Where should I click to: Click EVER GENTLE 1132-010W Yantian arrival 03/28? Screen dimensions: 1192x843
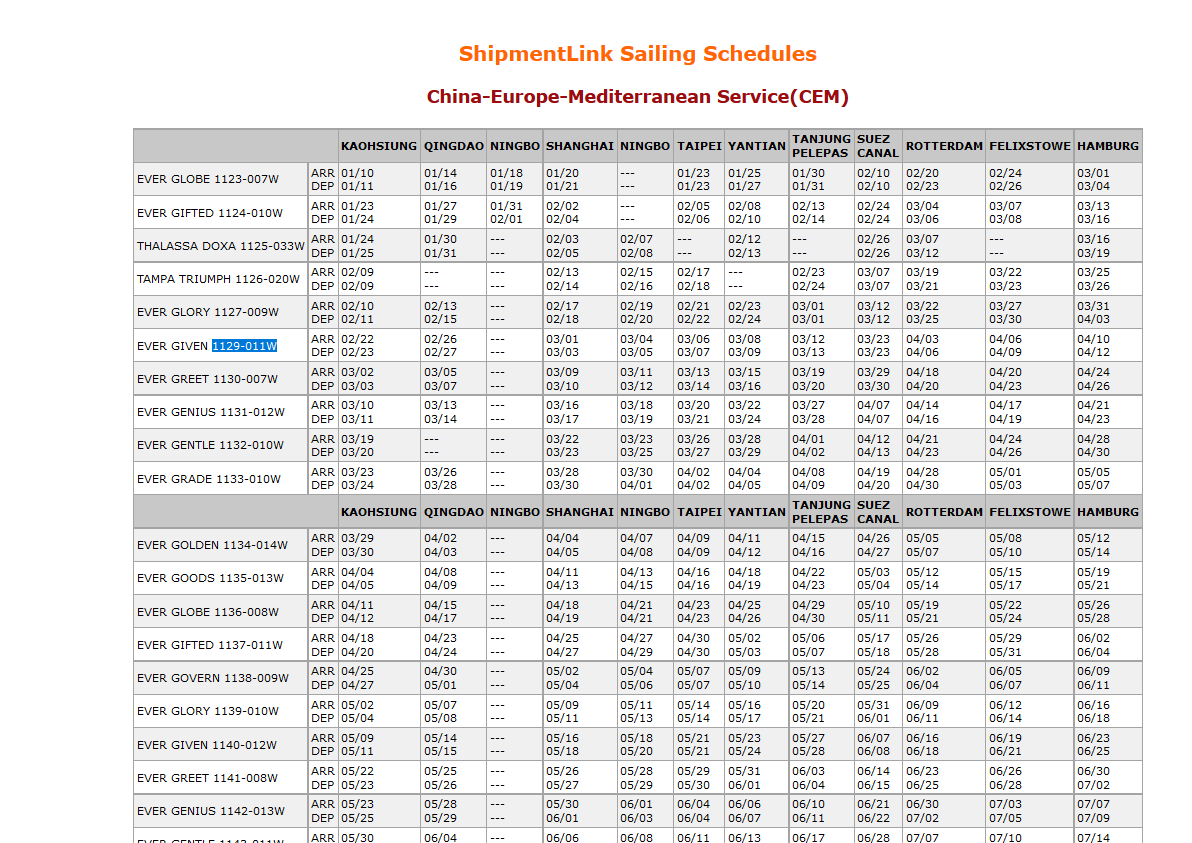tap(744, 439)
